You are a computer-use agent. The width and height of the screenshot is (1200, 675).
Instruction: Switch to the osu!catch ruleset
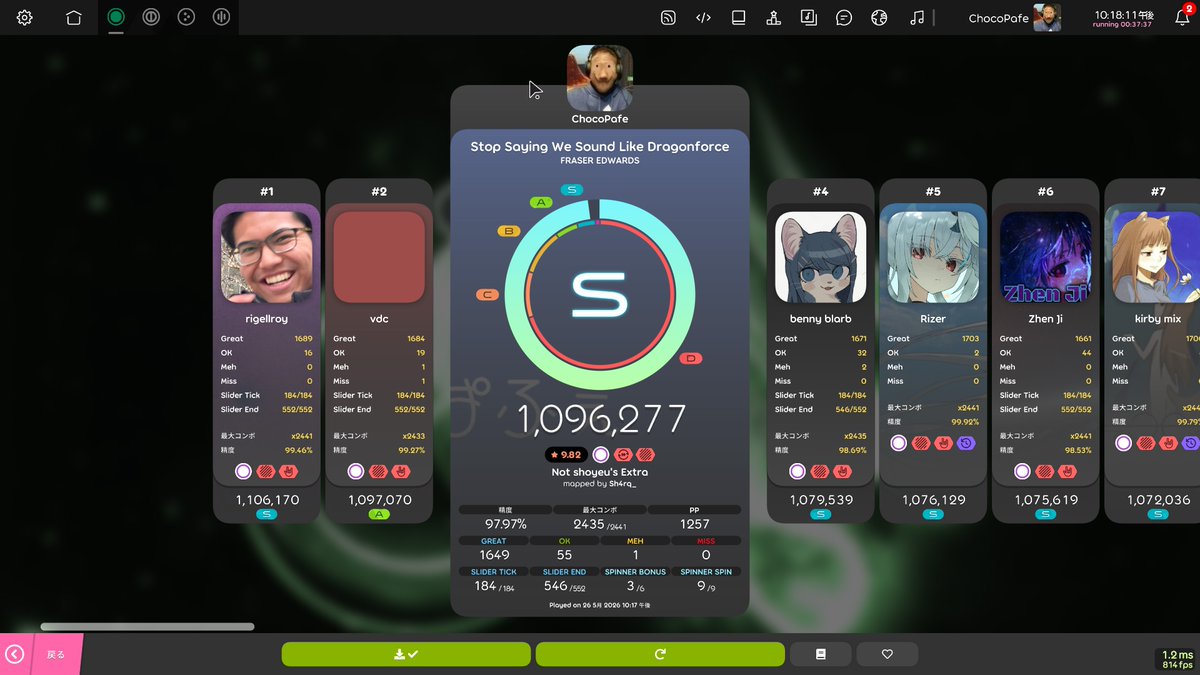(185, 17)
